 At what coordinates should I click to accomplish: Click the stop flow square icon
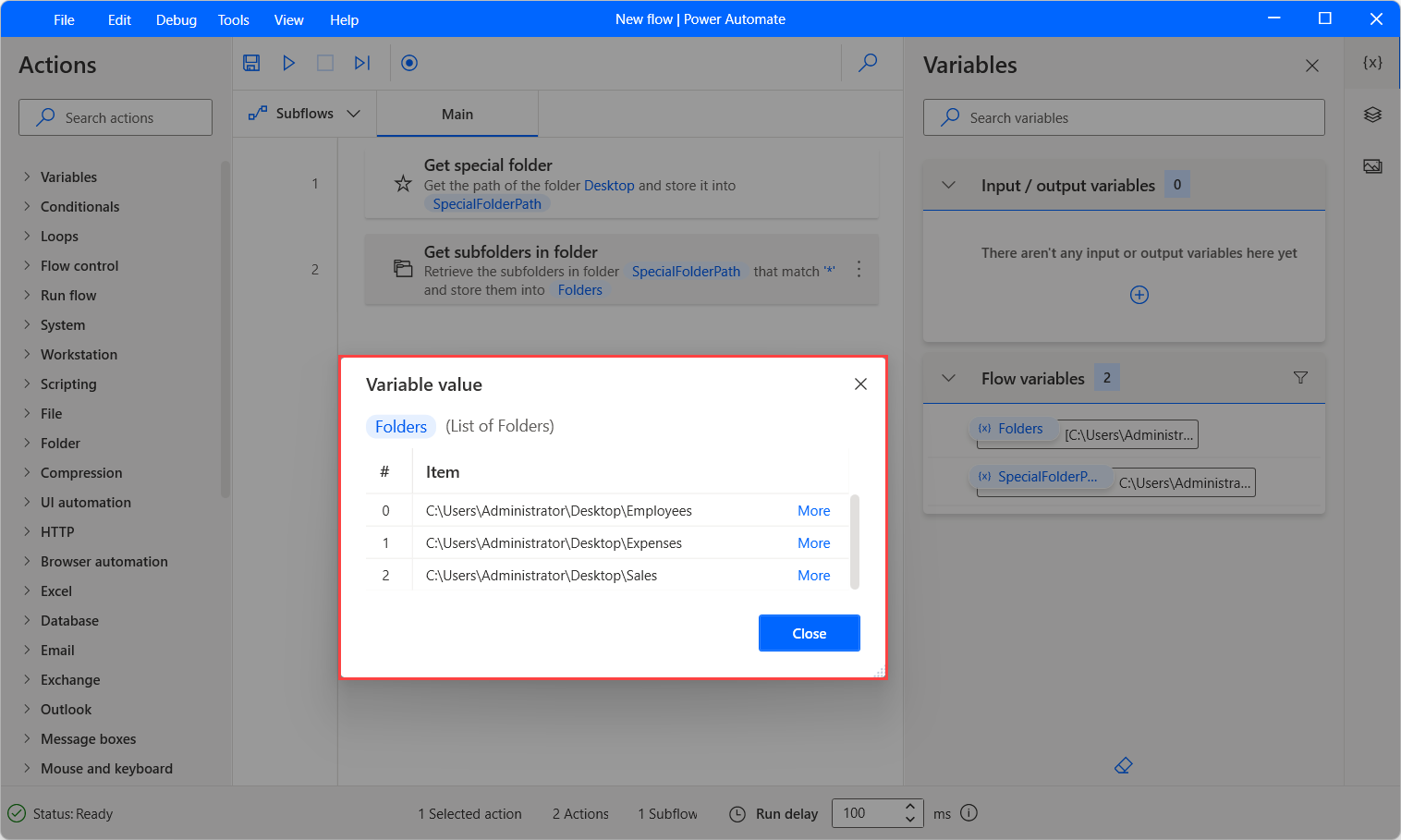tap(325, 63)
